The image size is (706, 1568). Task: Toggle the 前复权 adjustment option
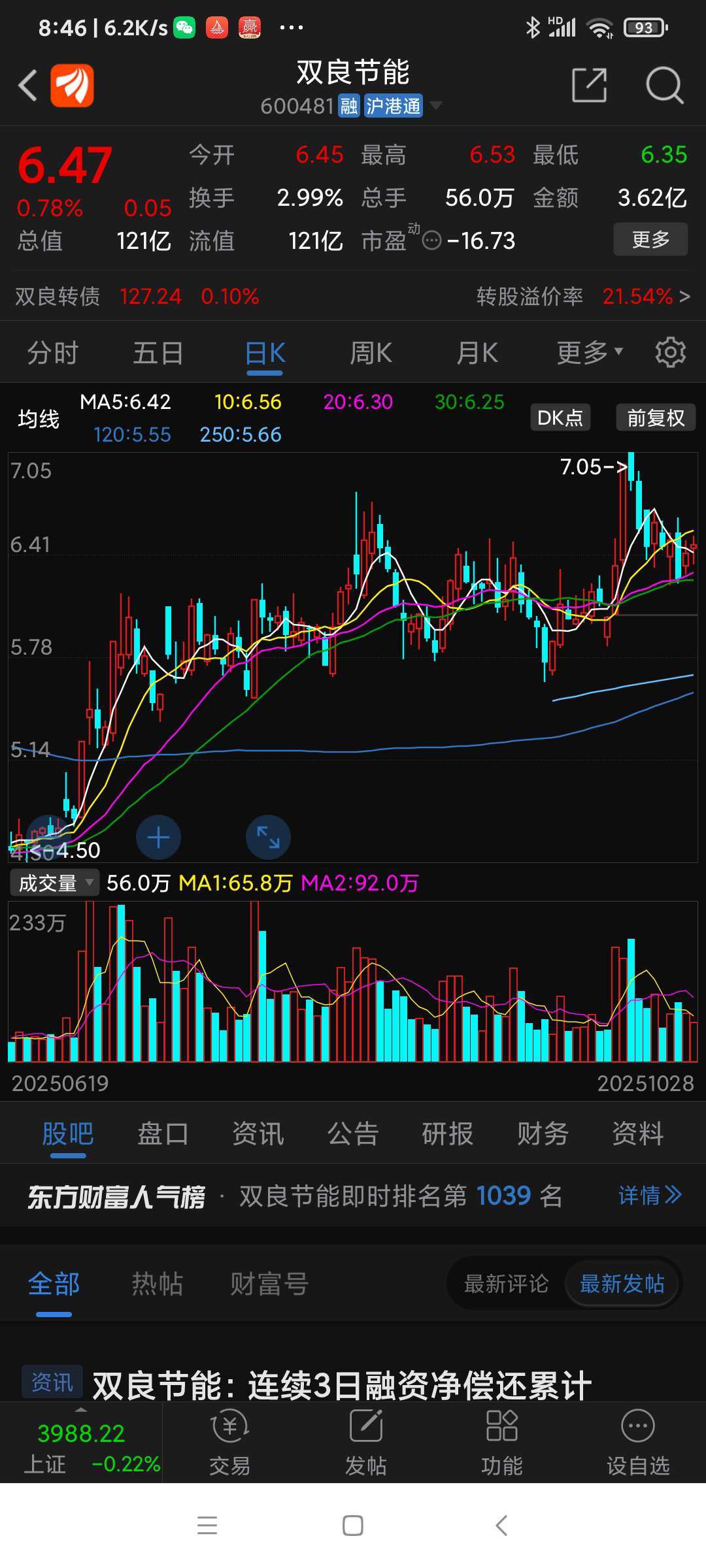point(656,417)
